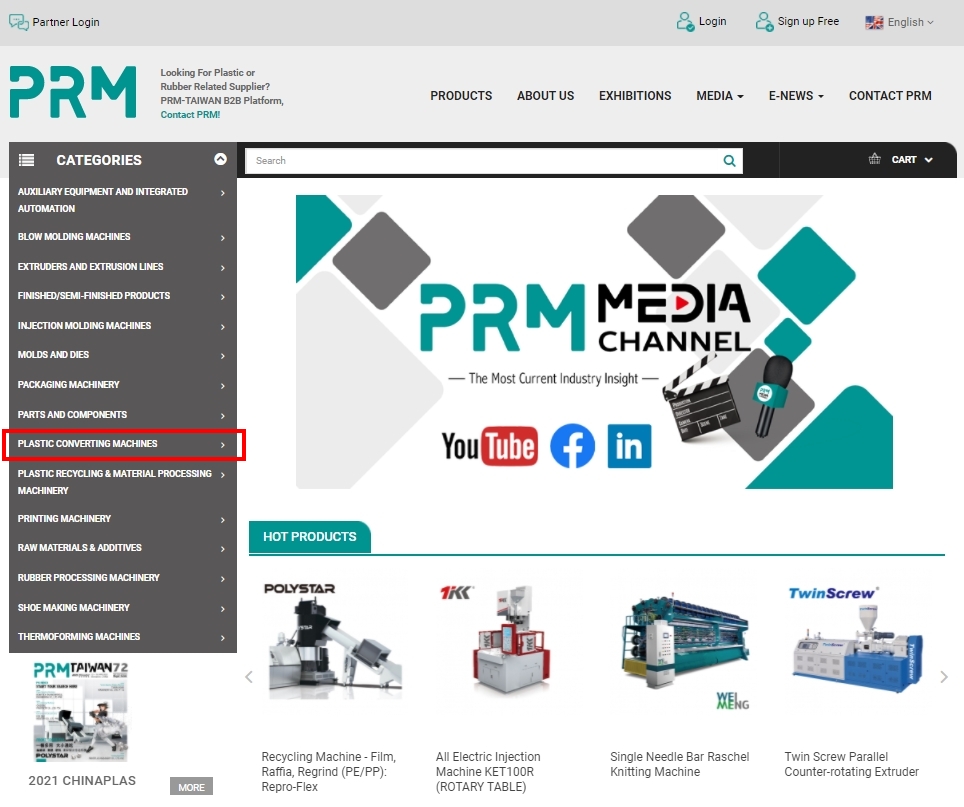This screenshot has height=807, width=964.
Task: Click the categories list icon
Action: [x=26, y=160]
